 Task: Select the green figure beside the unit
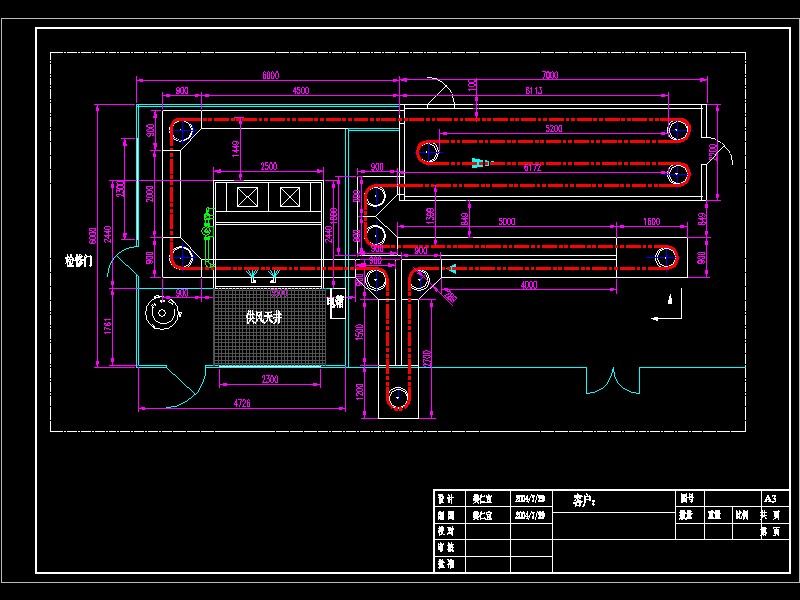pyautogui.click(x=208, y=237)
